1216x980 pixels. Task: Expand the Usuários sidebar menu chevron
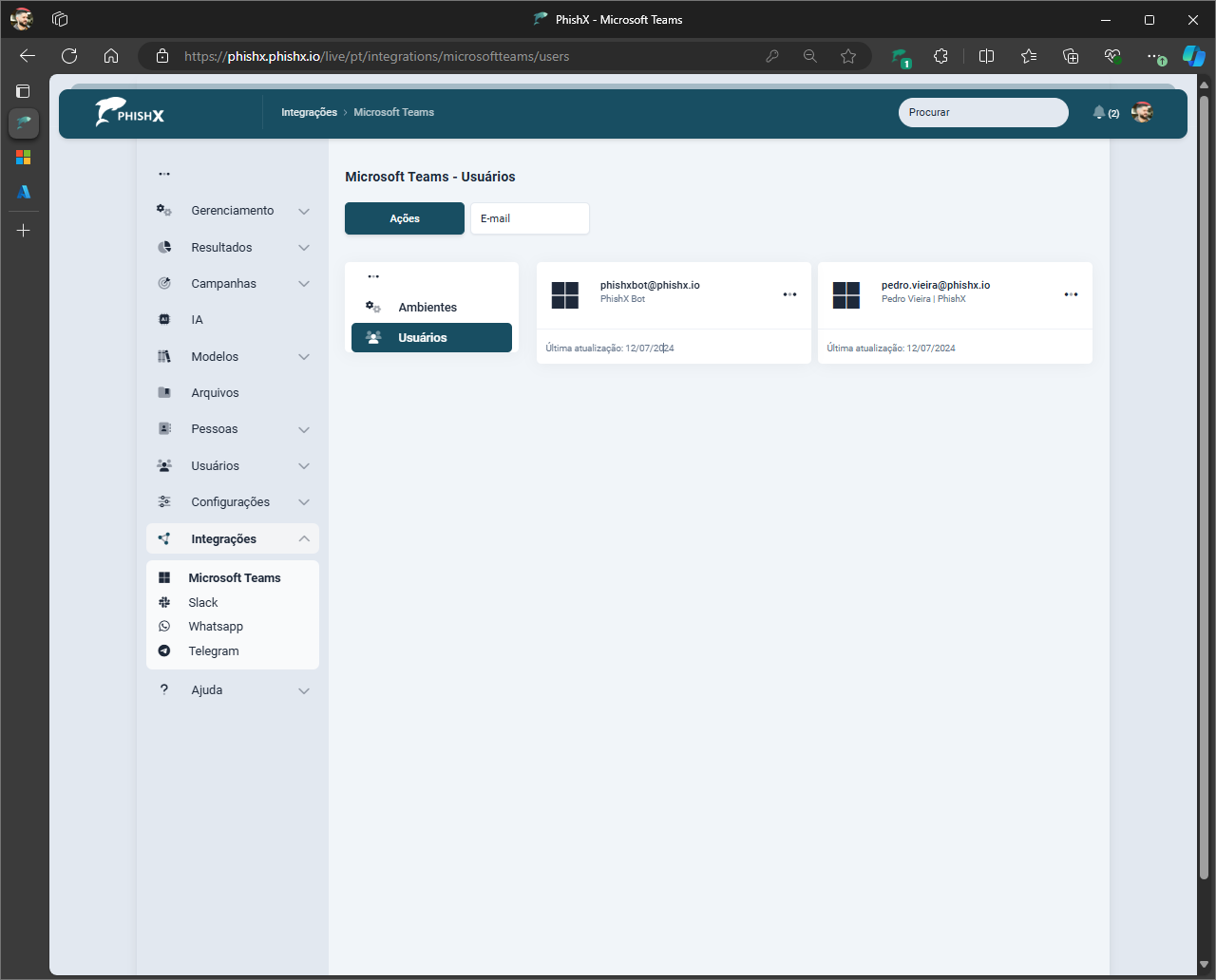tap(304, 466)
